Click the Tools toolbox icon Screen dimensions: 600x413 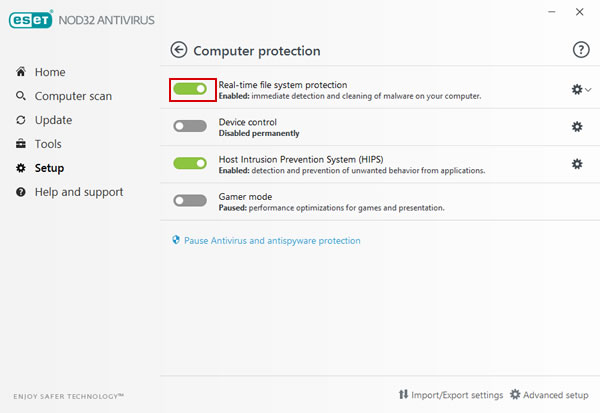point(21,144)
